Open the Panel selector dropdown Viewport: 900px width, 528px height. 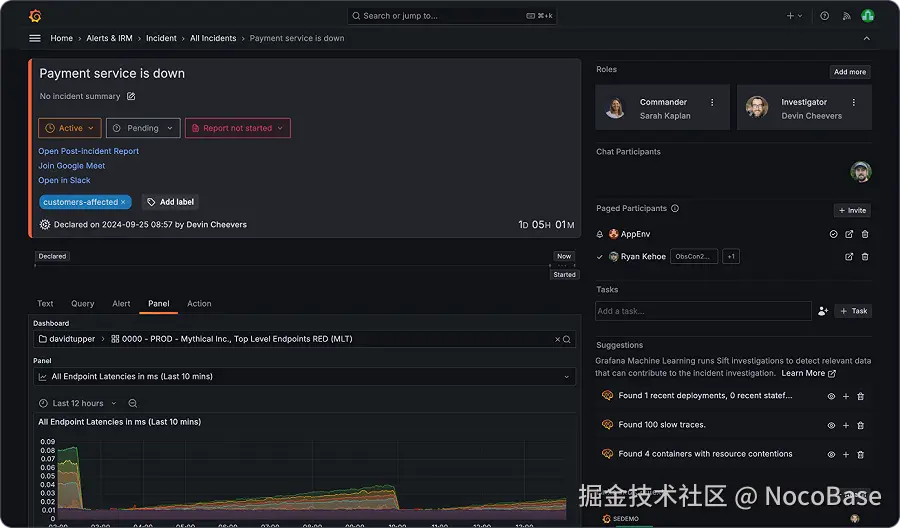304,376
